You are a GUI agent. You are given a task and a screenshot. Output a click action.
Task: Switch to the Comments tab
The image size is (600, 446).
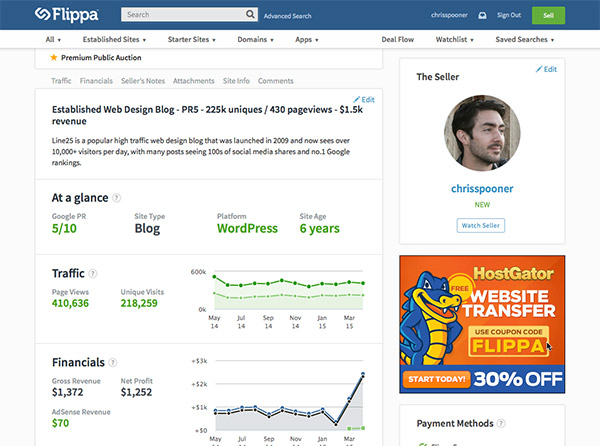(276, 81)
